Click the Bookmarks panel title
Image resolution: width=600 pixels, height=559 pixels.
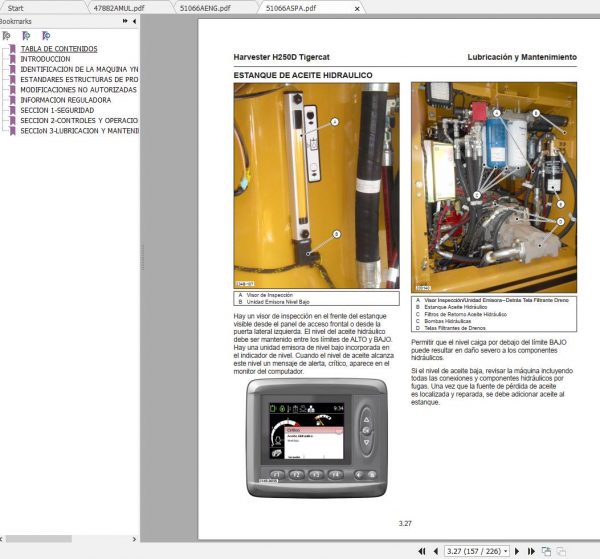(15, 21)
